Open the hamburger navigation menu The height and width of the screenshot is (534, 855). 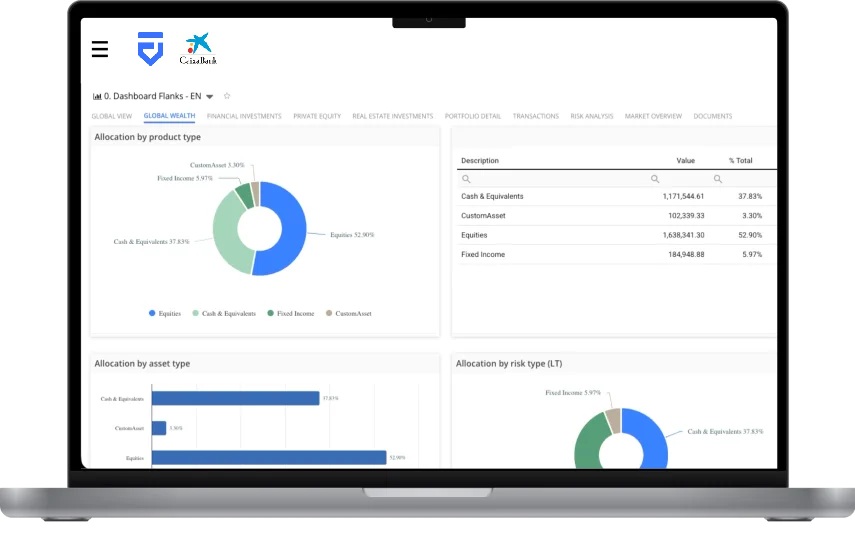[x=100, y=49]
